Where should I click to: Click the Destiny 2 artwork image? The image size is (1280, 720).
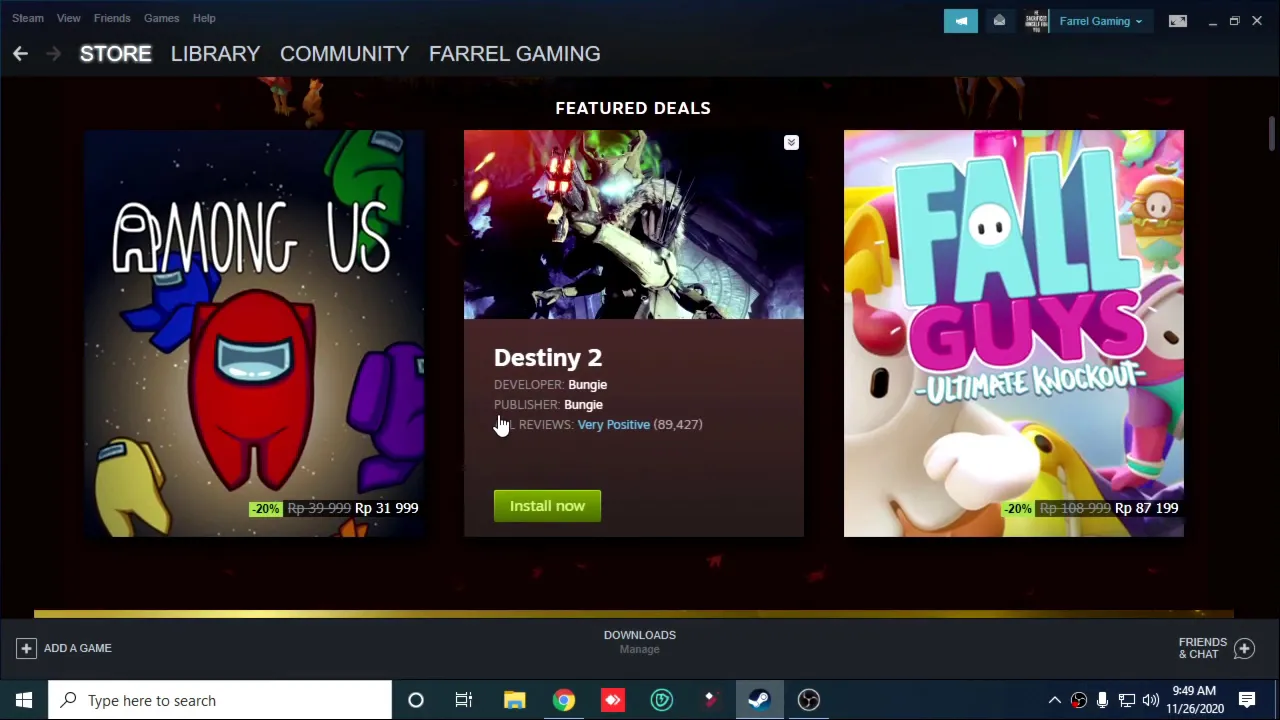tap(634, 225)
